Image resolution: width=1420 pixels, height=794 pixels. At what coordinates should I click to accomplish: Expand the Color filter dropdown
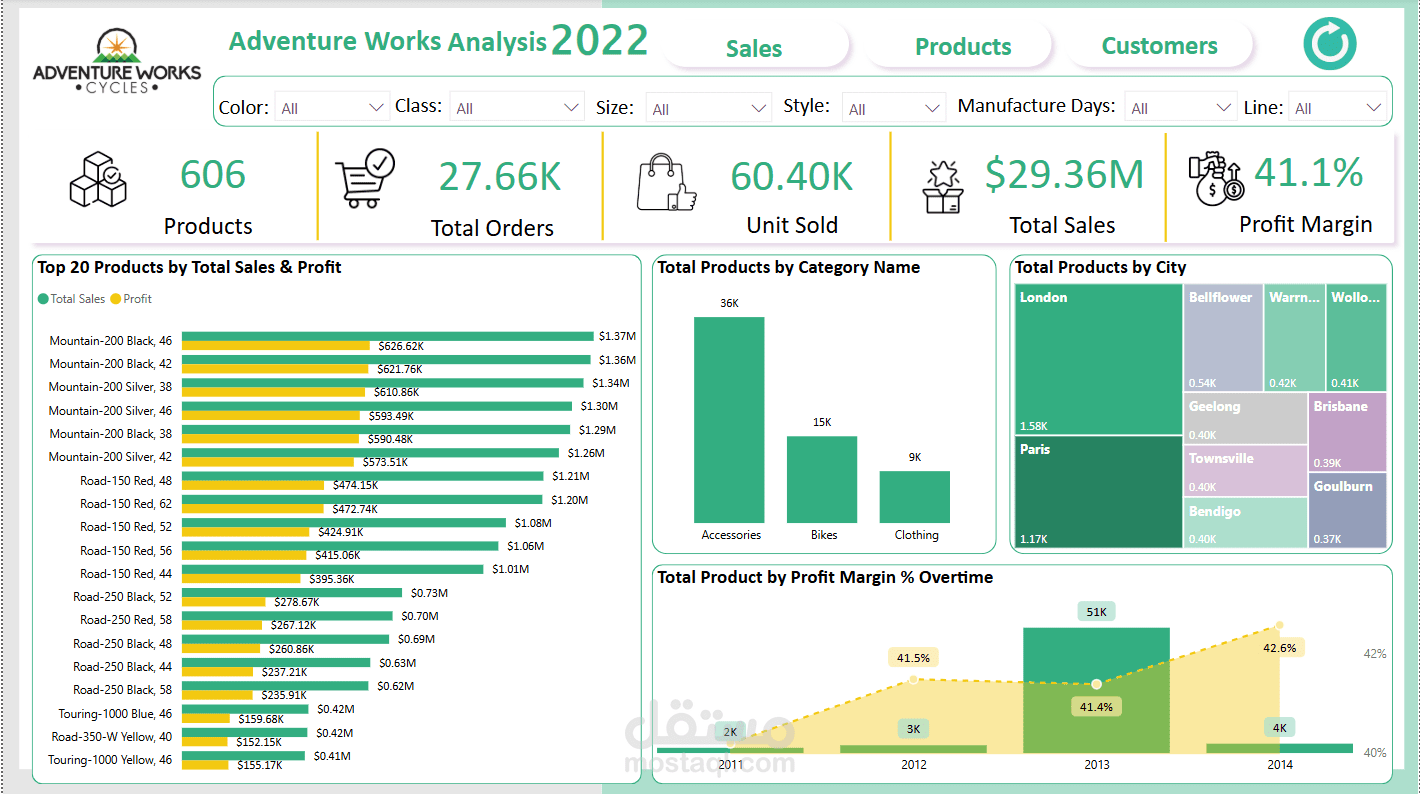[x=332, y=107]
